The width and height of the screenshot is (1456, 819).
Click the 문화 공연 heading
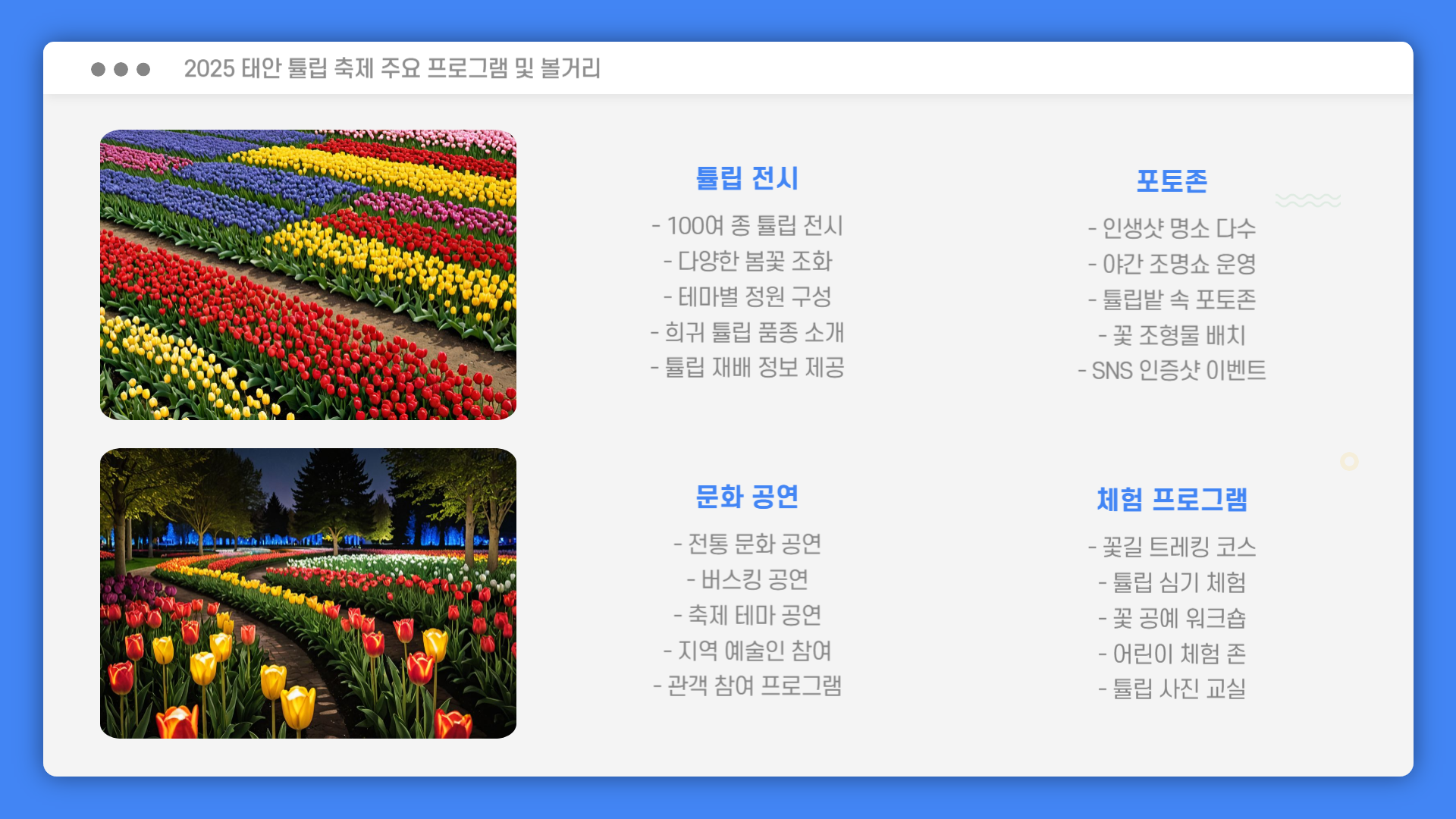747,497
